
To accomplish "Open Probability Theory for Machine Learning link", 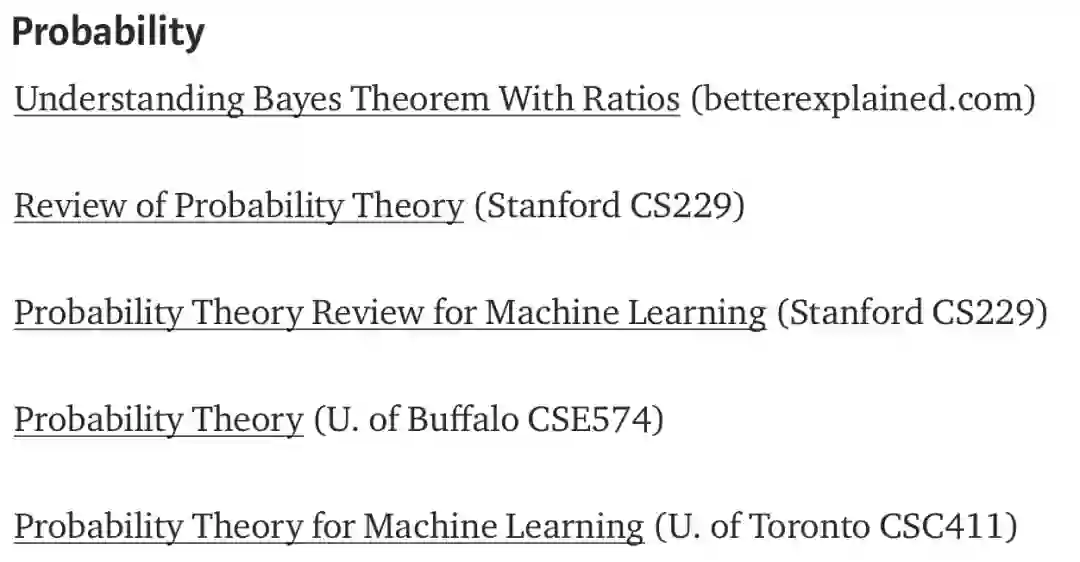I will [328, 526].
